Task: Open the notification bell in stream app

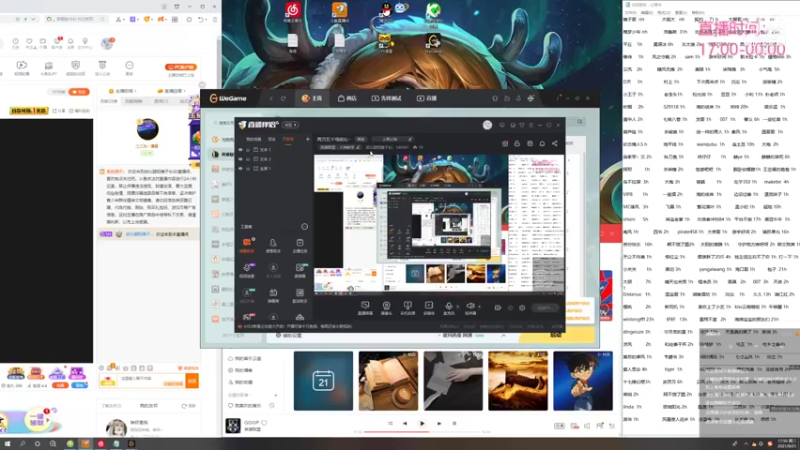Action: tap(542, 144)
